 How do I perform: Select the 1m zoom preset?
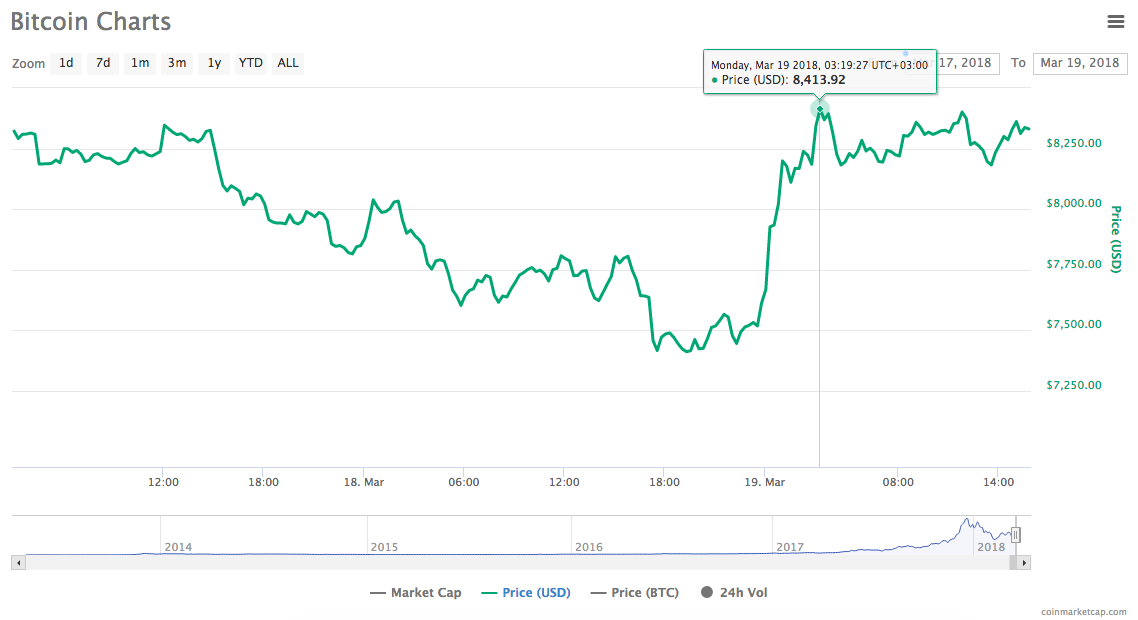[x=139, y=63]
